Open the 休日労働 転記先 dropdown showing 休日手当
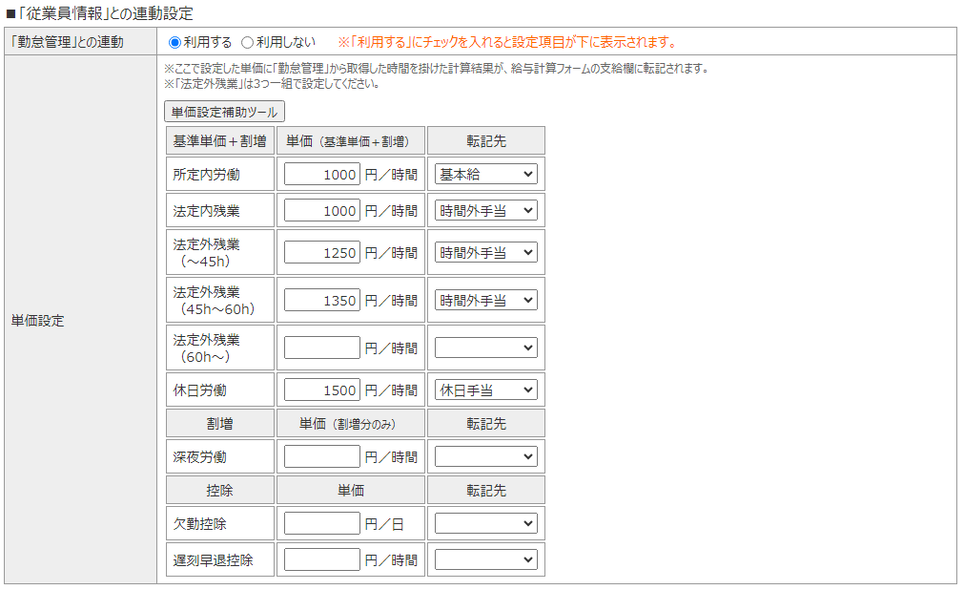Image resolution: width=964 pixels, height=590 pixels. click(486, 390)
